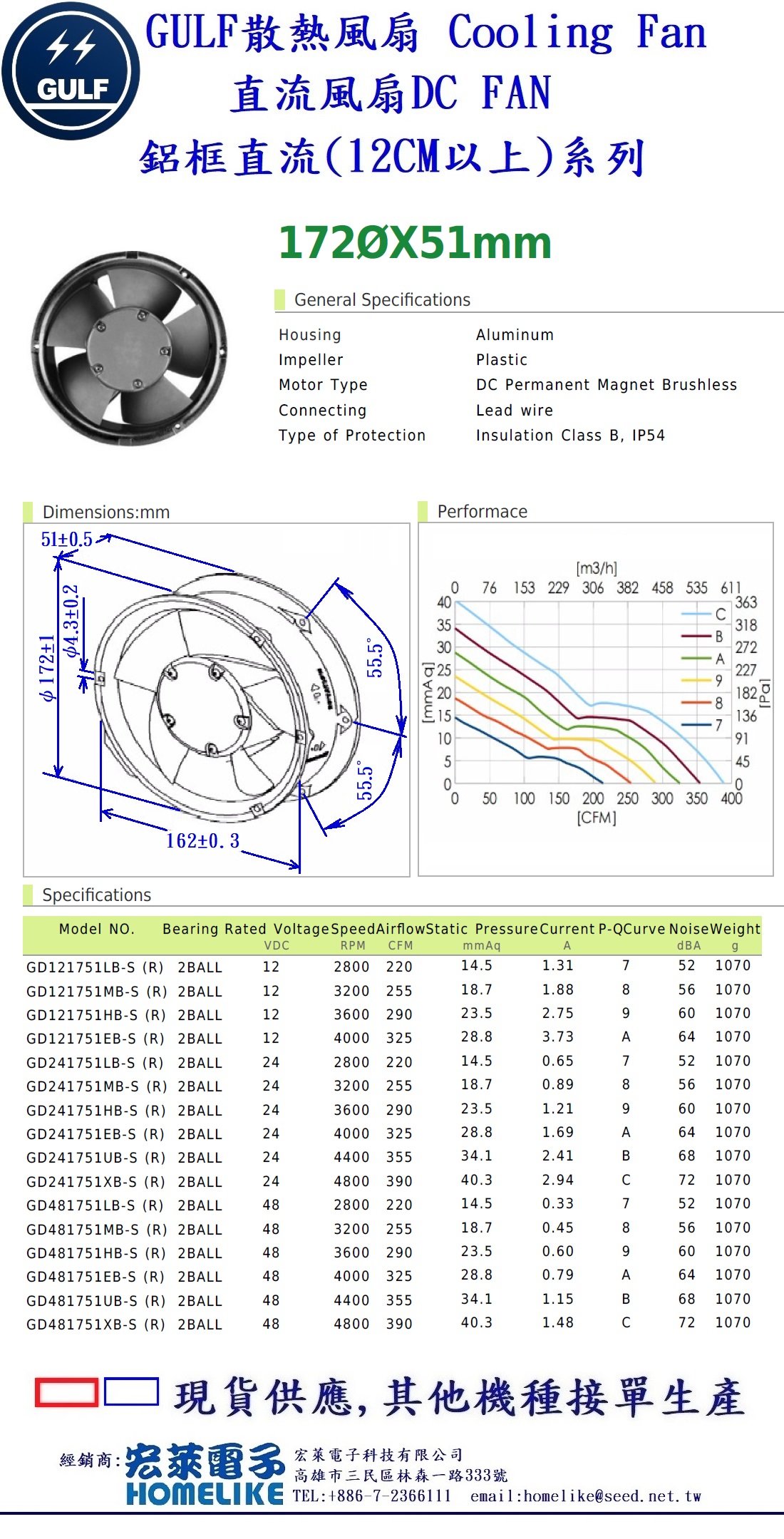784x1539 pixels.
Task: Click the 'Plastic' impeller value
Action: pos(502,360)
